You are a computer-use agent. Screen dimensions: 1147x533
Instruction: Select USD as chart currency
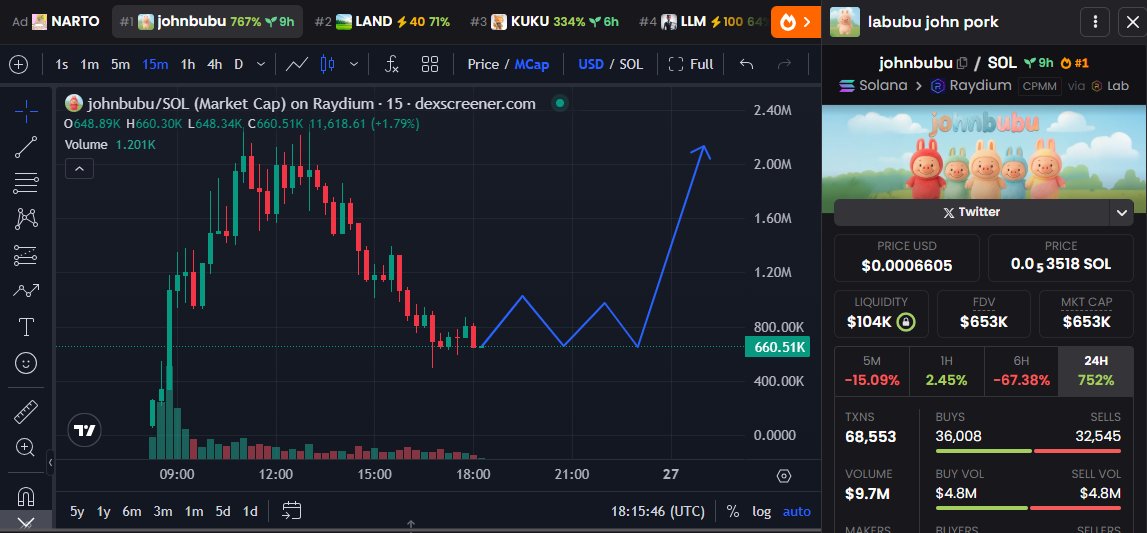pos(591,64)
